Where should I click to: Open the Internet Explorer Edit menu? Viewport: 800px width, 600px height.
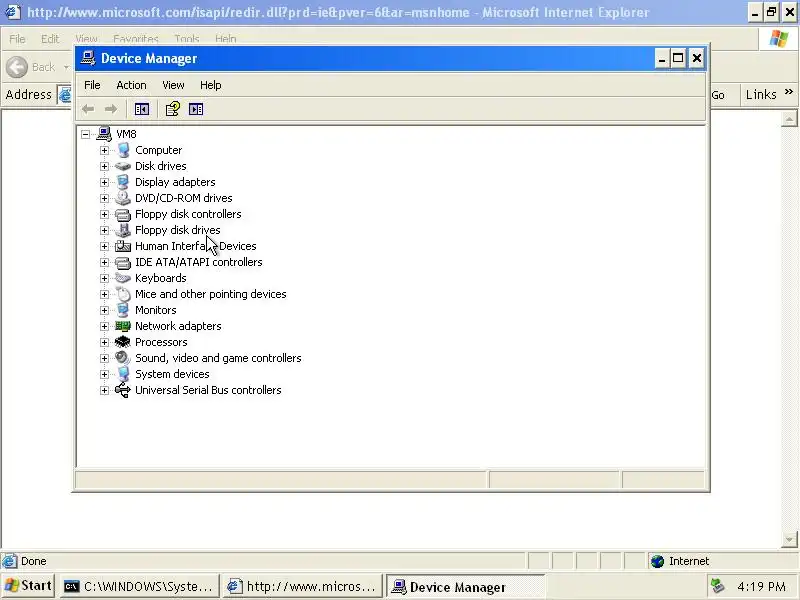49,39
